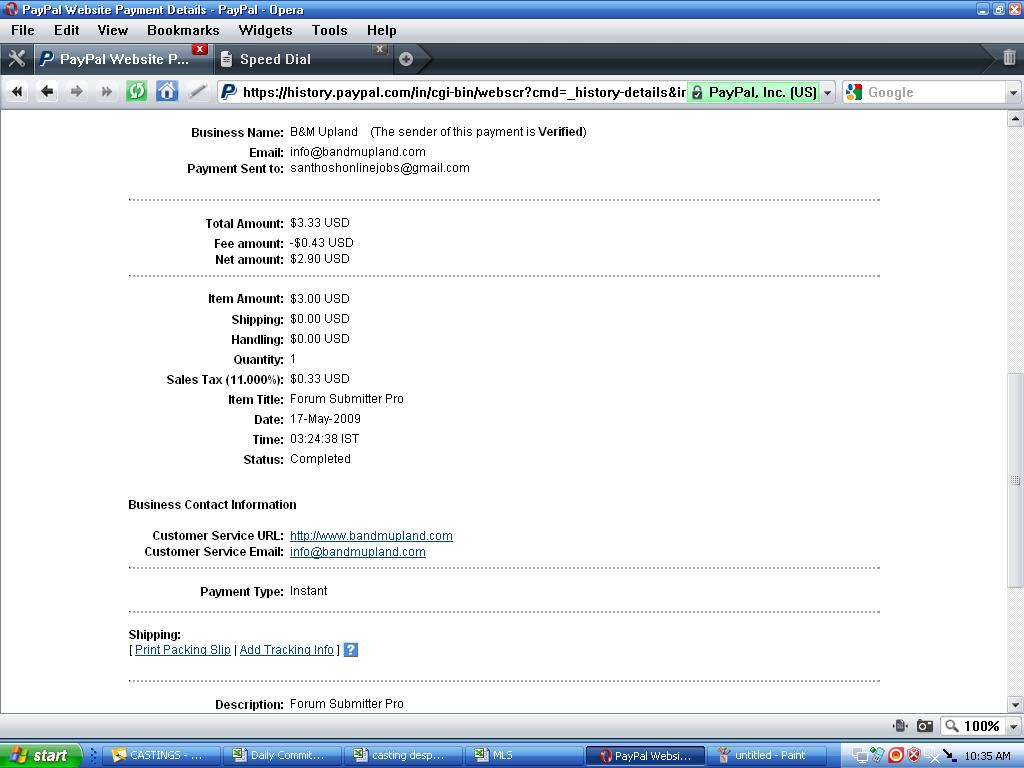This screenshot has height=768, width=1024.
Task: Click the red security shield tray icon
Action: click(914, 756)
